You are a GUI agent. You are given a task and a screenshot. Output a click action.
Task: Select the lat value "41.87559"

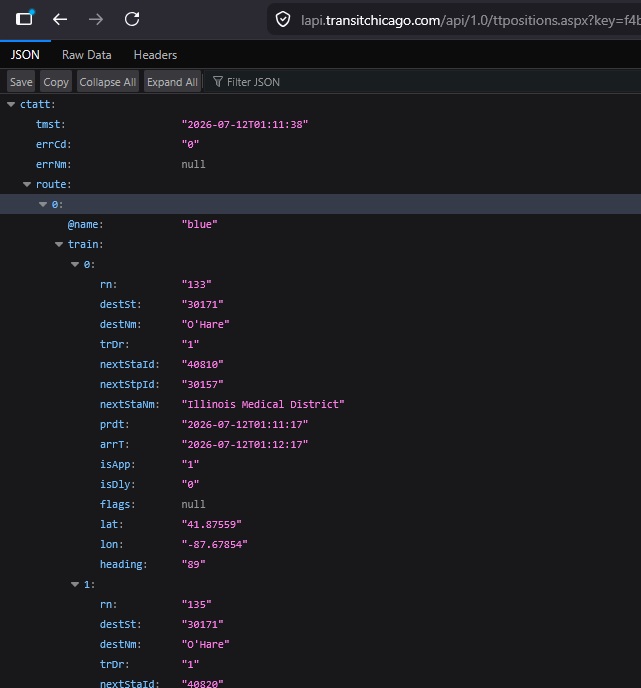(211, 524)
